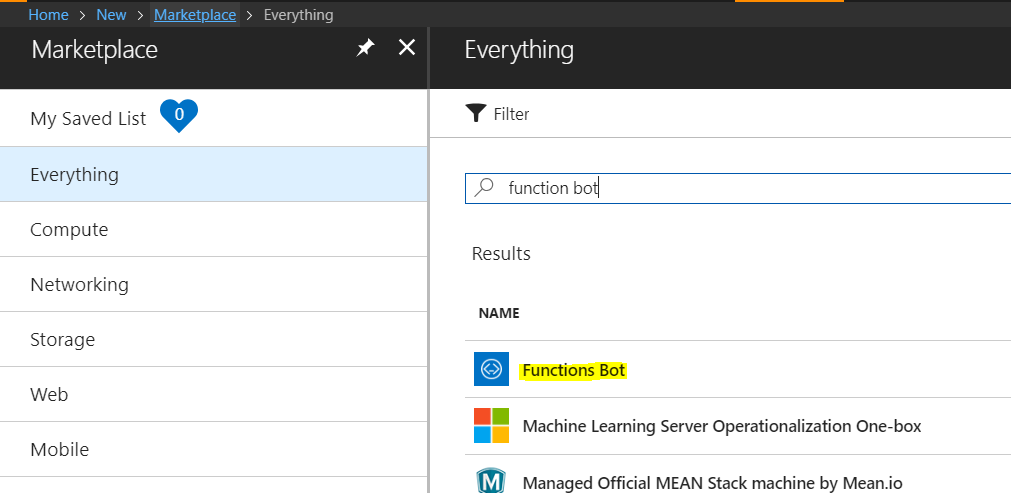Viewport: 1011px width, 493px height.
Task: Close the Marketplace blade
Action: [407, 47]
